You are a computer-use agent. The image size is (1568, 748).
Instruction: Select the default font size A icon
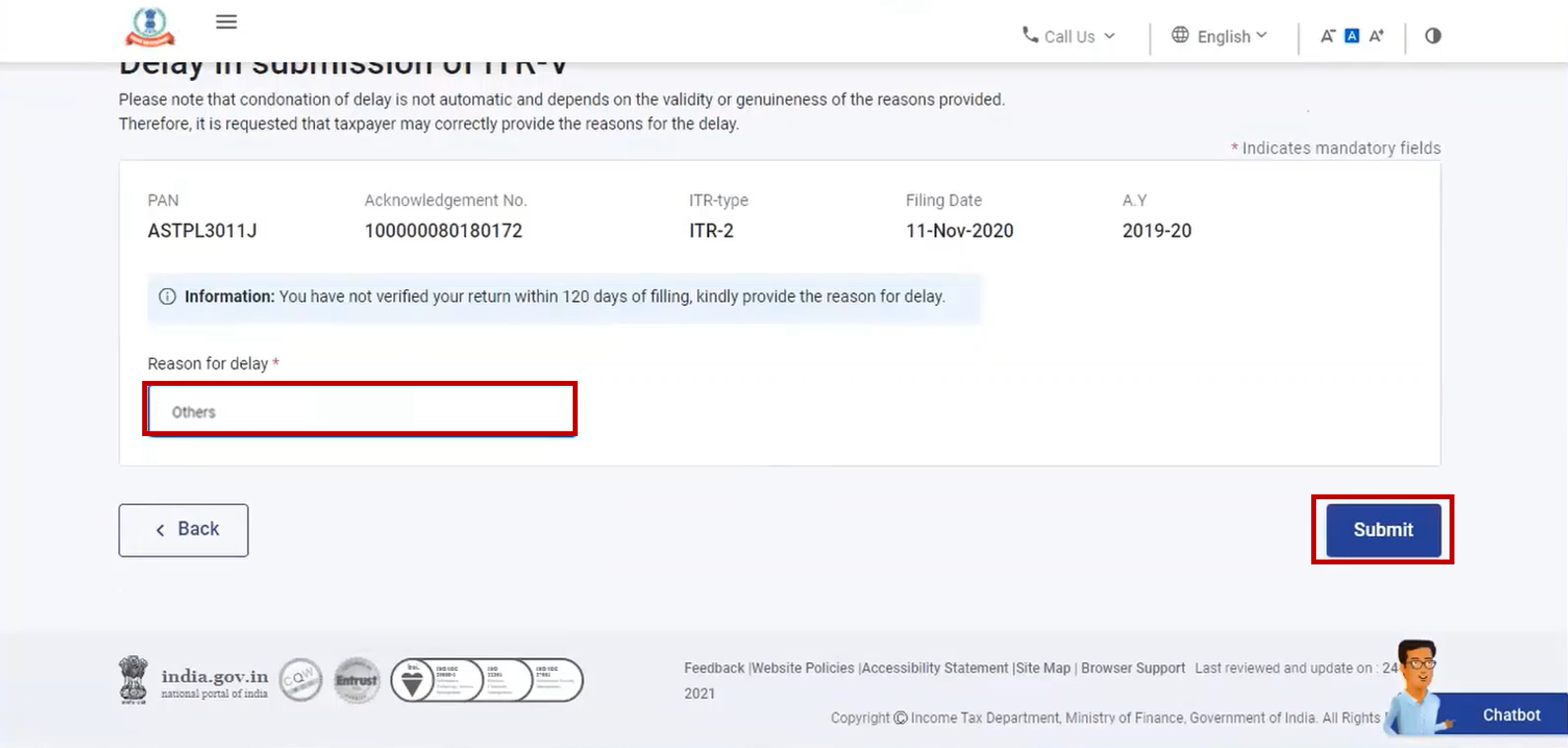pos(1352,36)
